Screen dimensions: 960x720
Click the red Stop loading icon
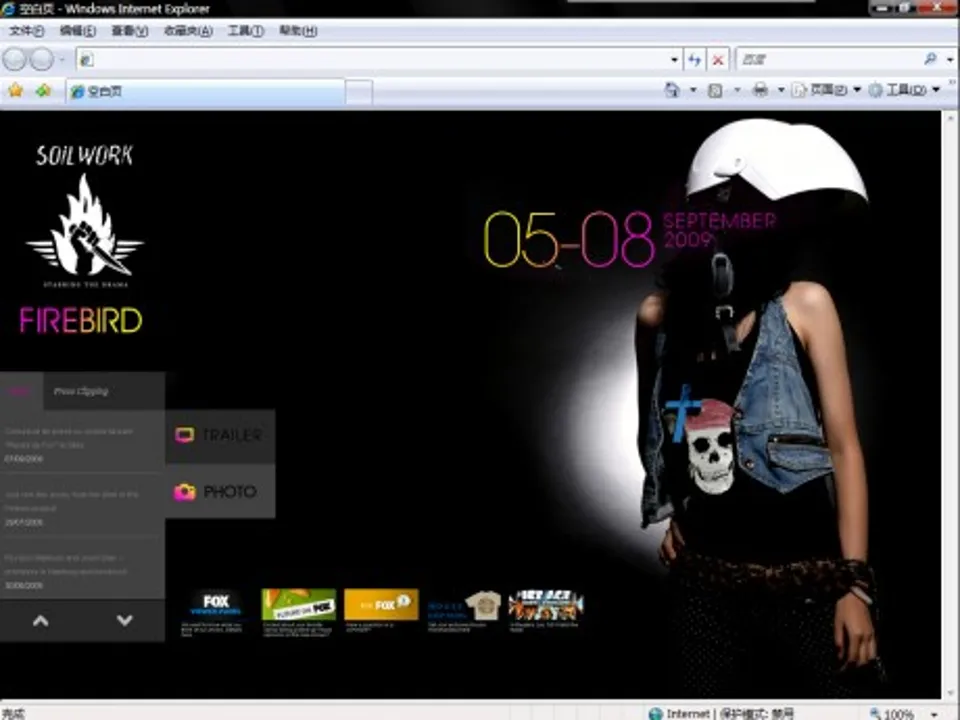718,60
